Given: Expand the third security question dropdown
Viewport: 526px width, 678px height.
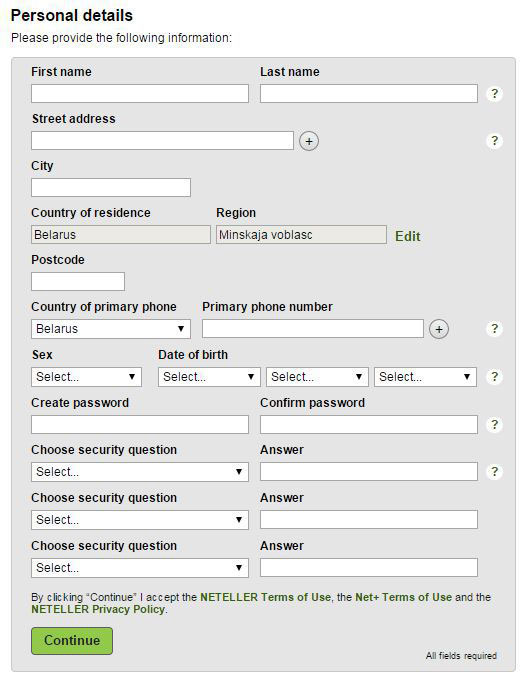Looking at the screenshot, I should (x=140, y=568).
